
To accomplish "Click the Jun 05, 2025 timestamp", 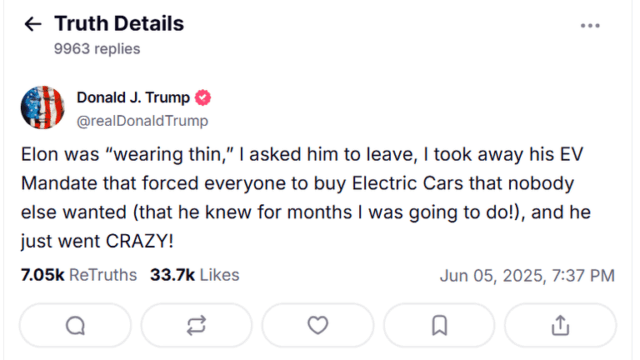I will (527, 276).
